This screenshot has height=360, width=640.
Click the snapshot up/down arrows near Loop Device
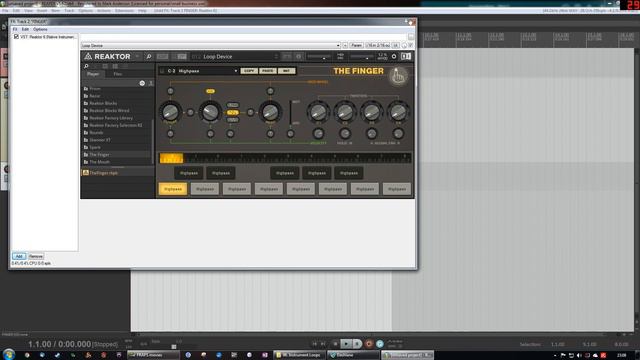click(276, 56)
